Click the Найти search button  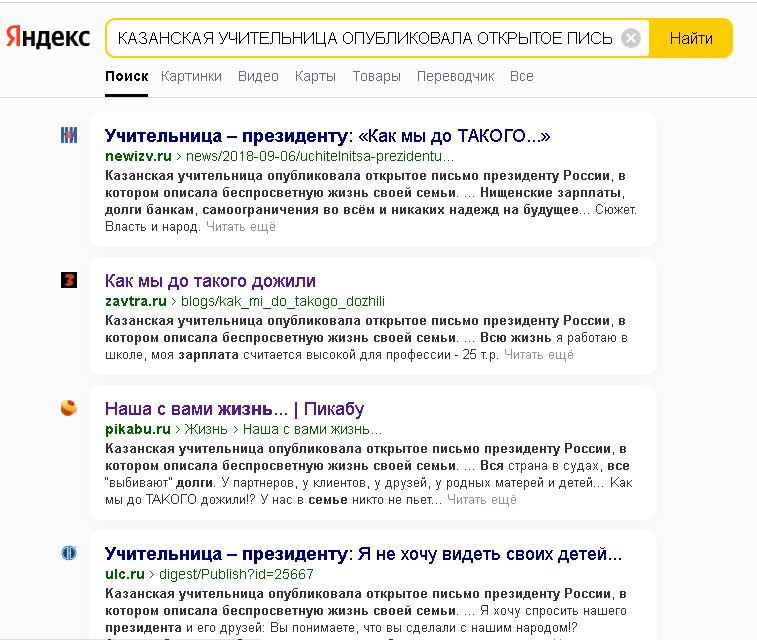[x=691, y=38]
